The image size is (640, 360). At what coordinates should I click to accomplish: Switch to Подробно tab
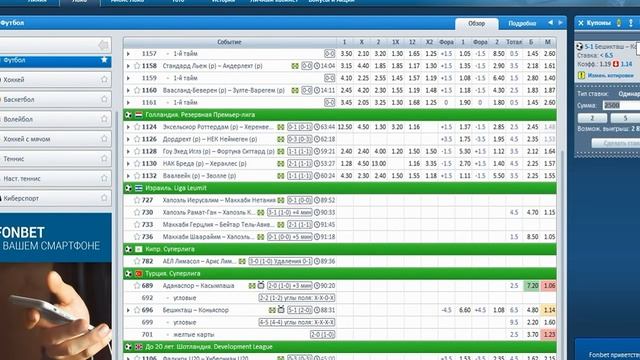pos(522,24)
